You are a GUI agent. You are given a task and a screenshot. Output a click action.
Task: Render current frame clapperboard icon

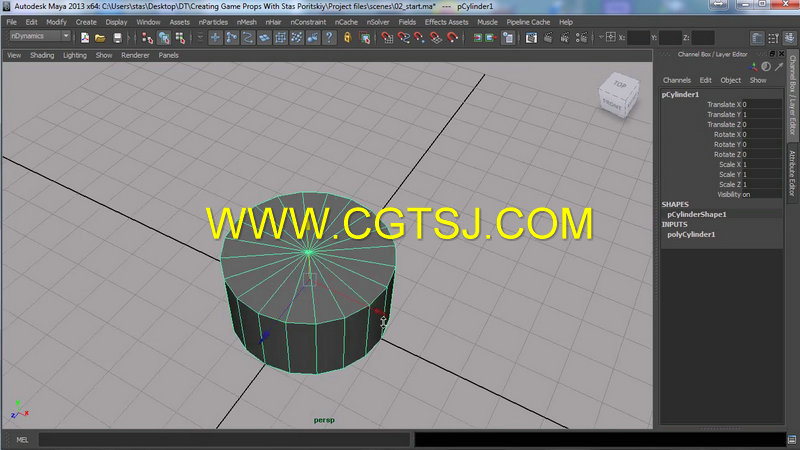coord(548,38)
